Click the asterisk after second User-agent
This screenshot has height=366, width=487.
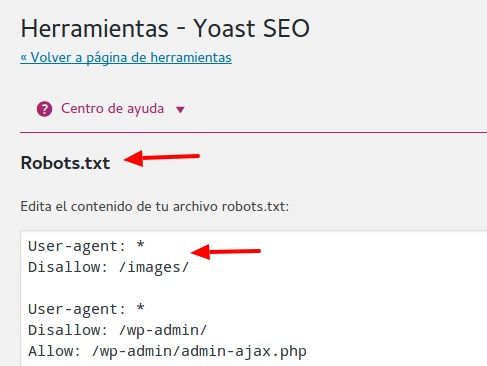click(x=140, y=308)
